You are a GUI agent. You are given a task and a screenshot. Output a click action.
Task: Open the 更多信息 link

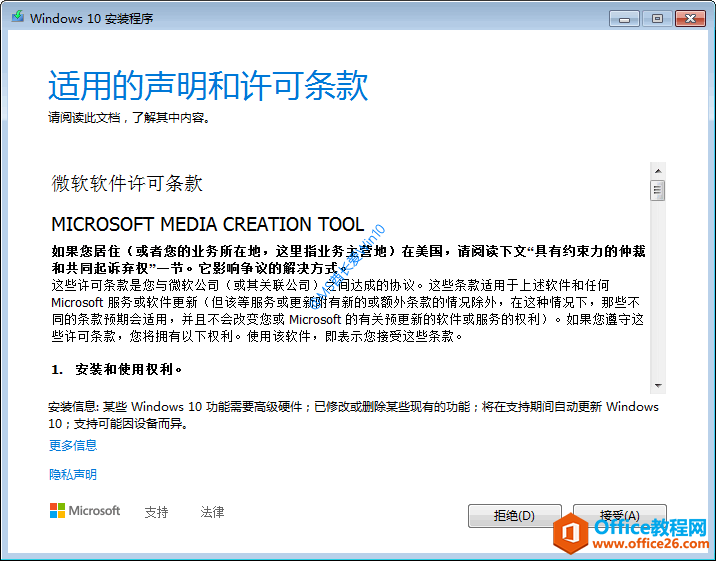tap(73, 445)
